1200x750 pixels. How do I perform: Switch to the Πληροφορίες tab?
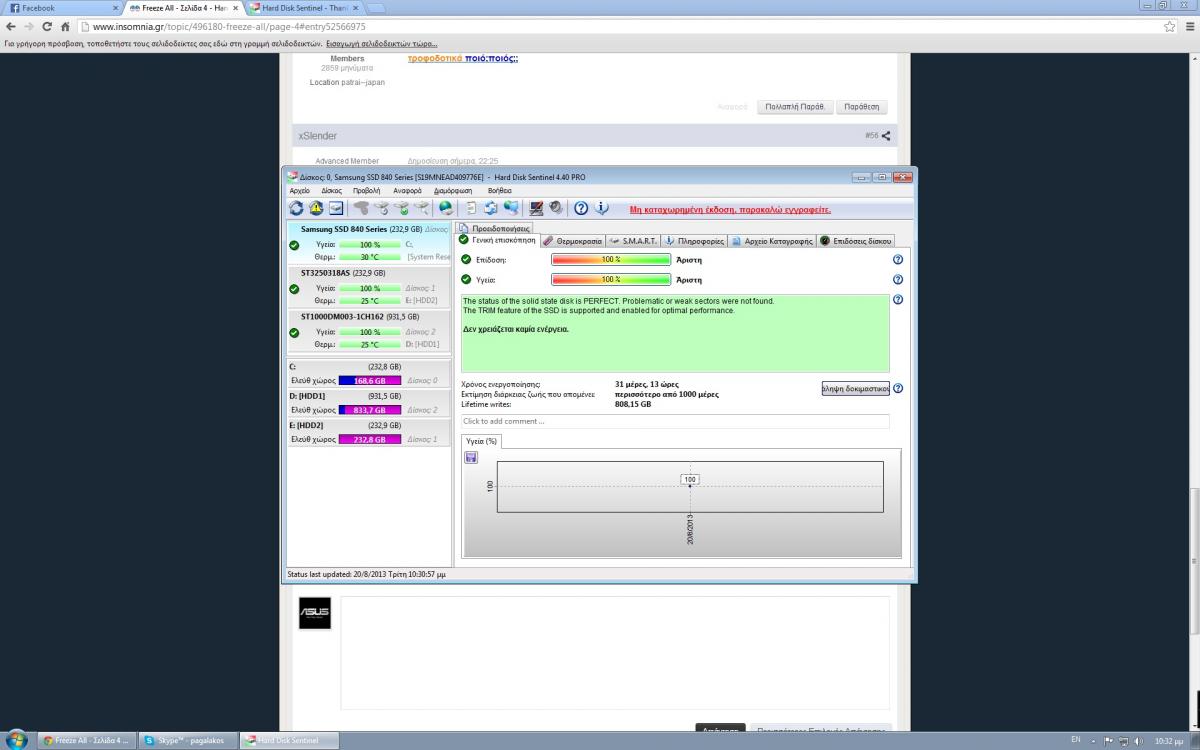pyautogui.click(x=694, y=241)
